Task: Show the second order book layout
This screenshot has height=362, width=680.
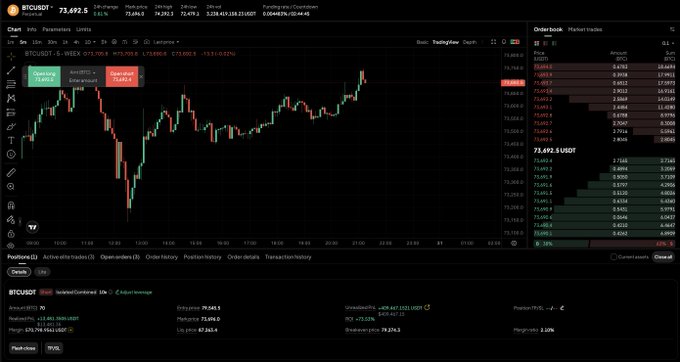Action: click(546, 43)
